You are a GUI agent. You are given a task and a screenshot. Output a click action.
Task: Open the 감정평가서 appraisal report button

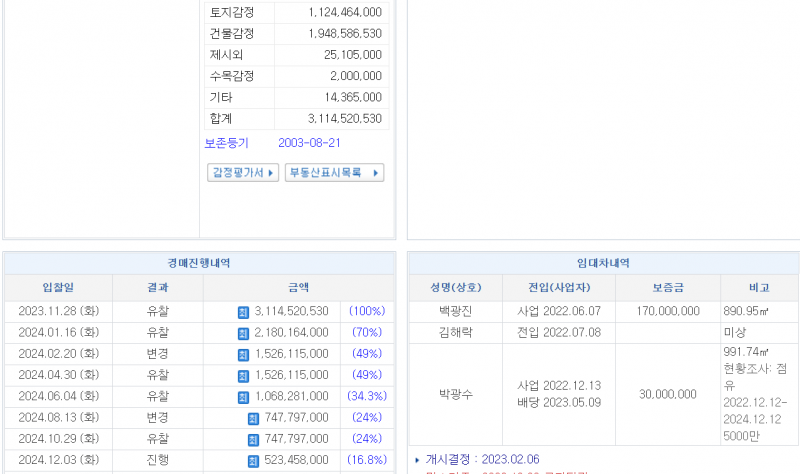242,173
